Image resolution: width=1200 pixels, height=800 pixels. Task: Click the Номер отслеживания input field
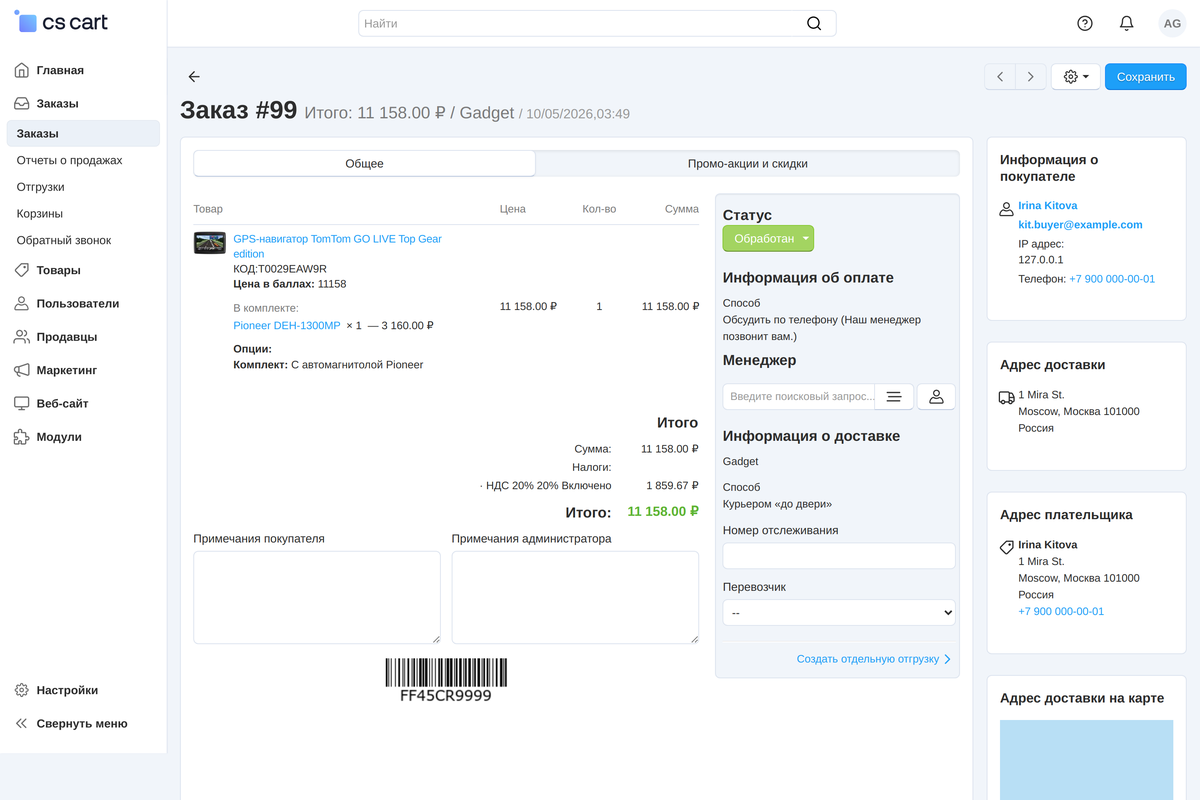pyautogui.click(x=839, y=556)
